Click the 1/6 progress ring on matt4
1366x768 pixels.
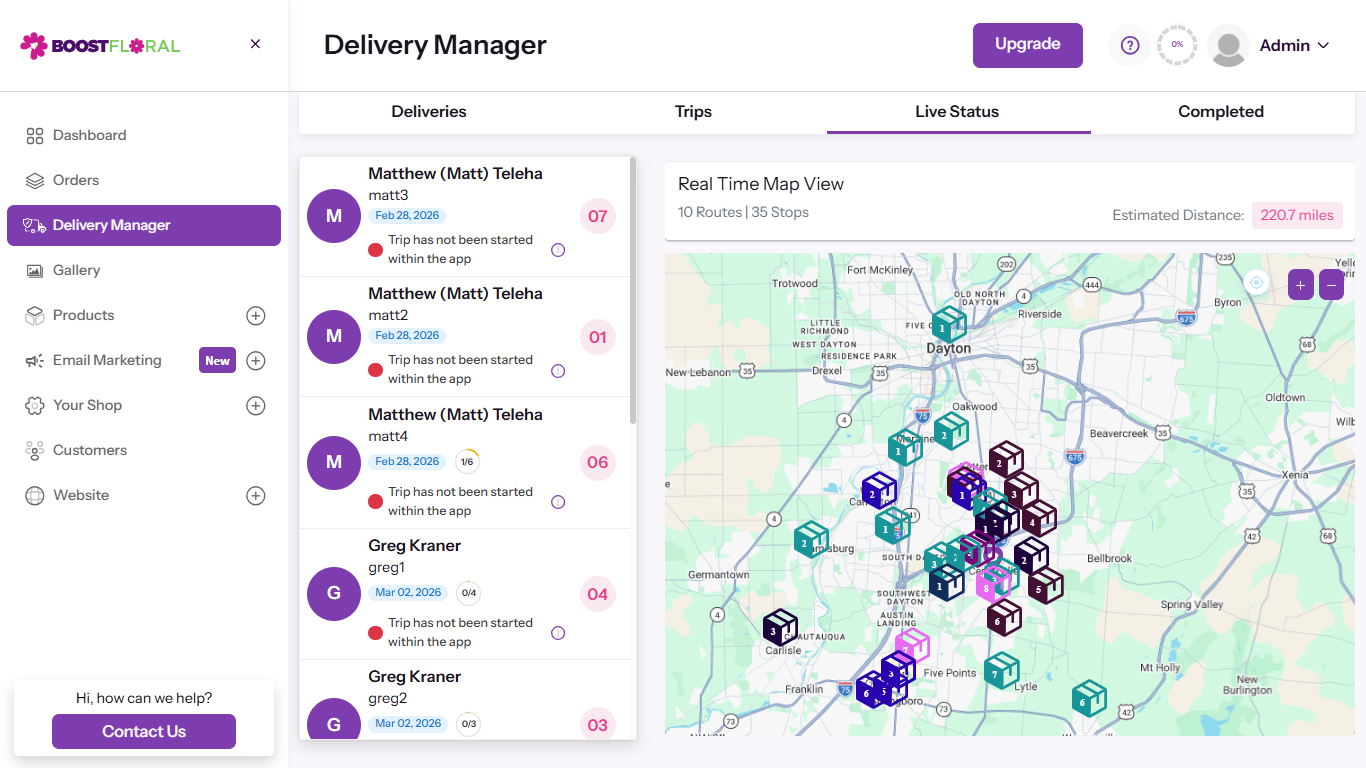coord(467,462)
